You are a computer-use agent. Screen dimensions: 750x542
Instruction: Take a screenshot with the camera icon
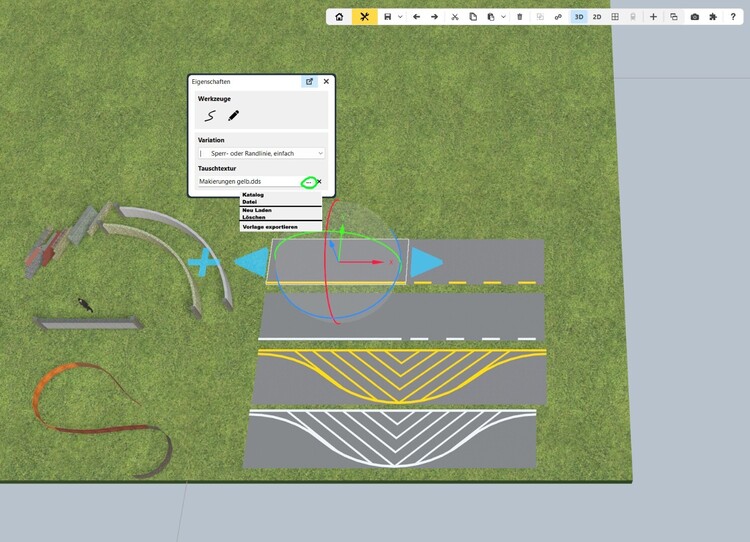(x=695, y=17)
